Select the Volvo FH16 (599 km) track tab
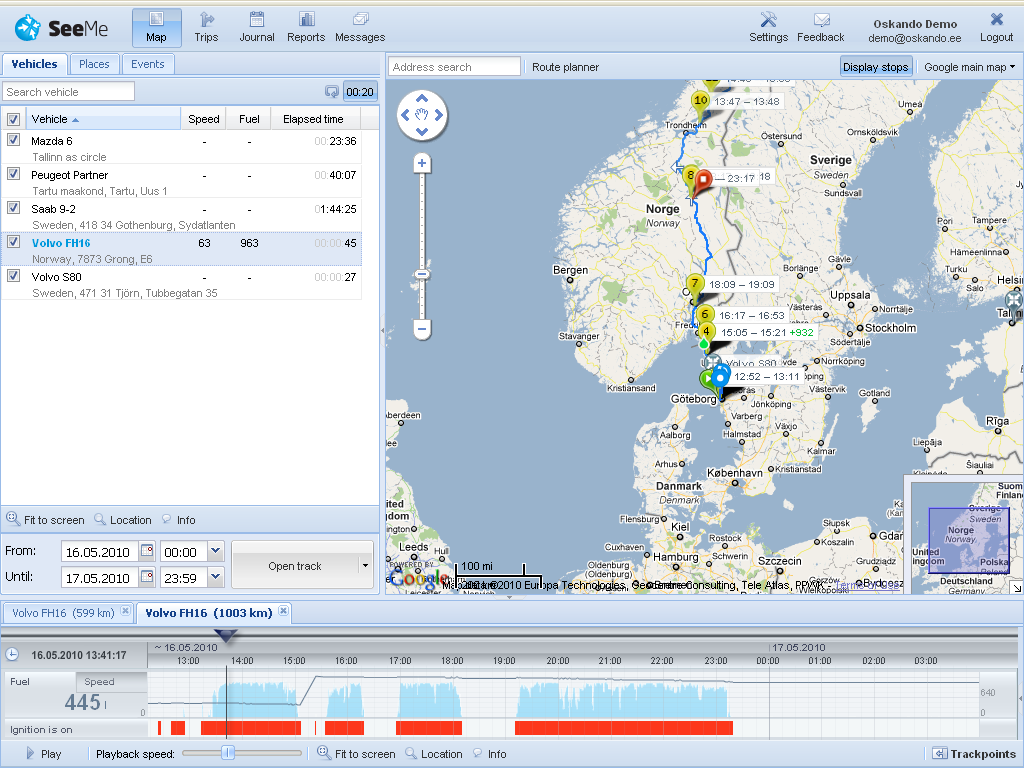This screenshot has width=1024, height=768. point(63,613)
